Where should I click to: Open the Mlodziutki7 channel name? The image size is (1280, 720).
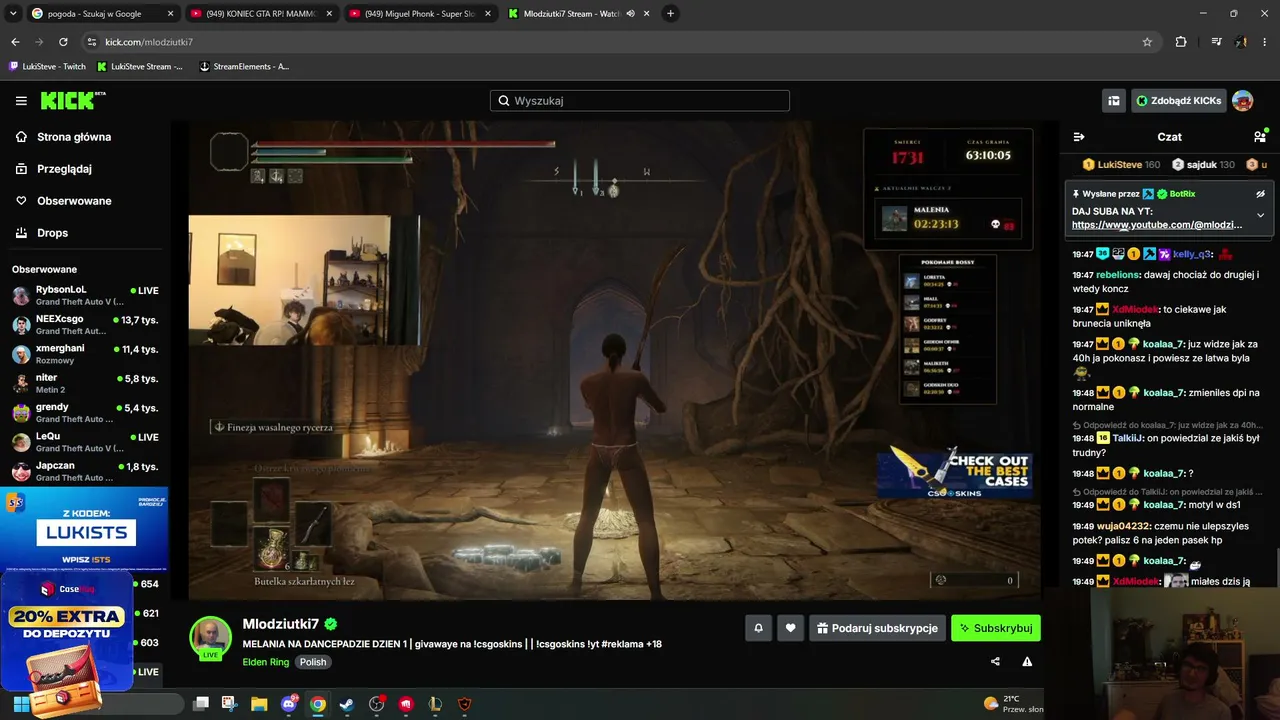click(281, 625)
